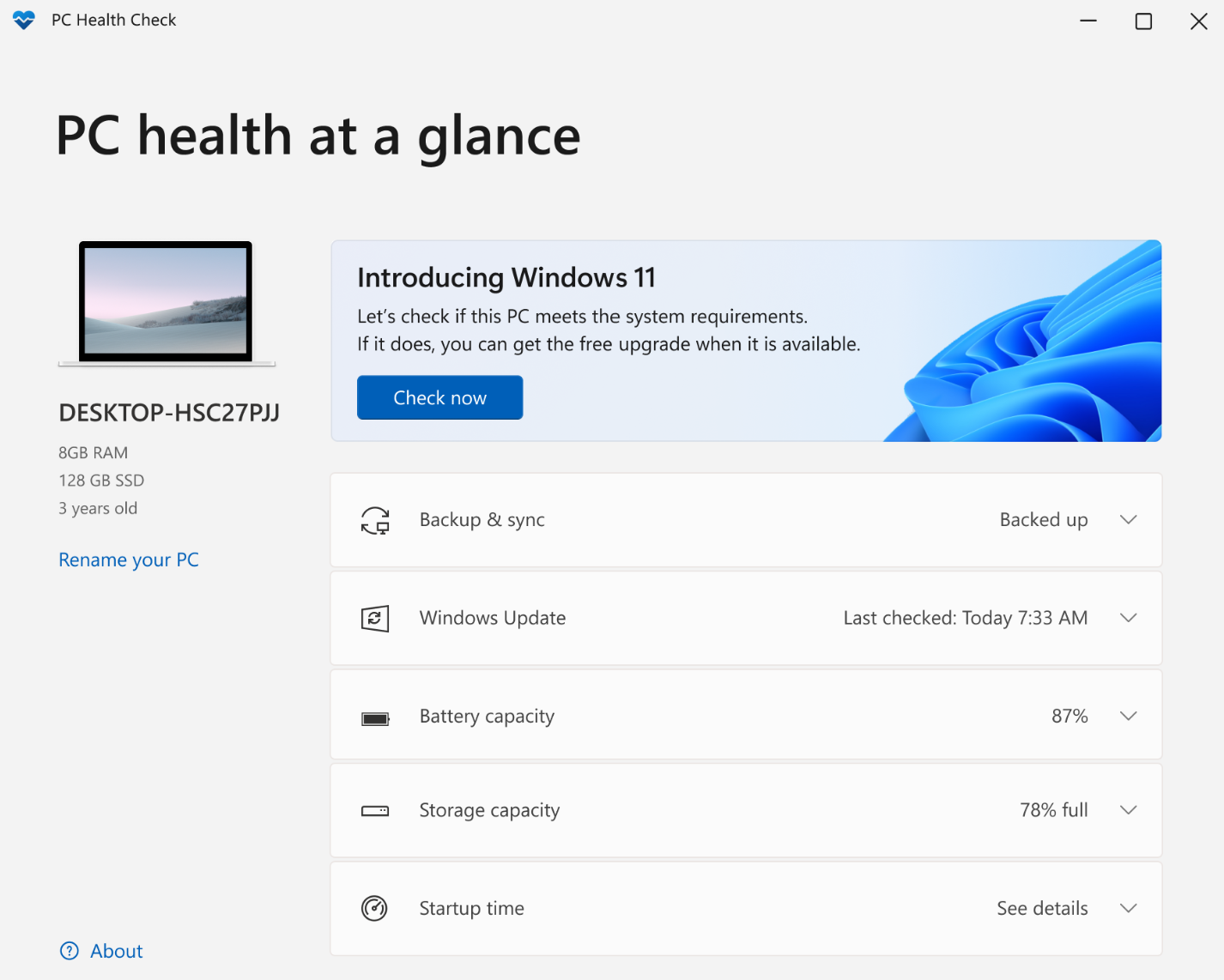Open Rename your PC
This screenshot has width=1224, height=980.
[x=128, y=560]
